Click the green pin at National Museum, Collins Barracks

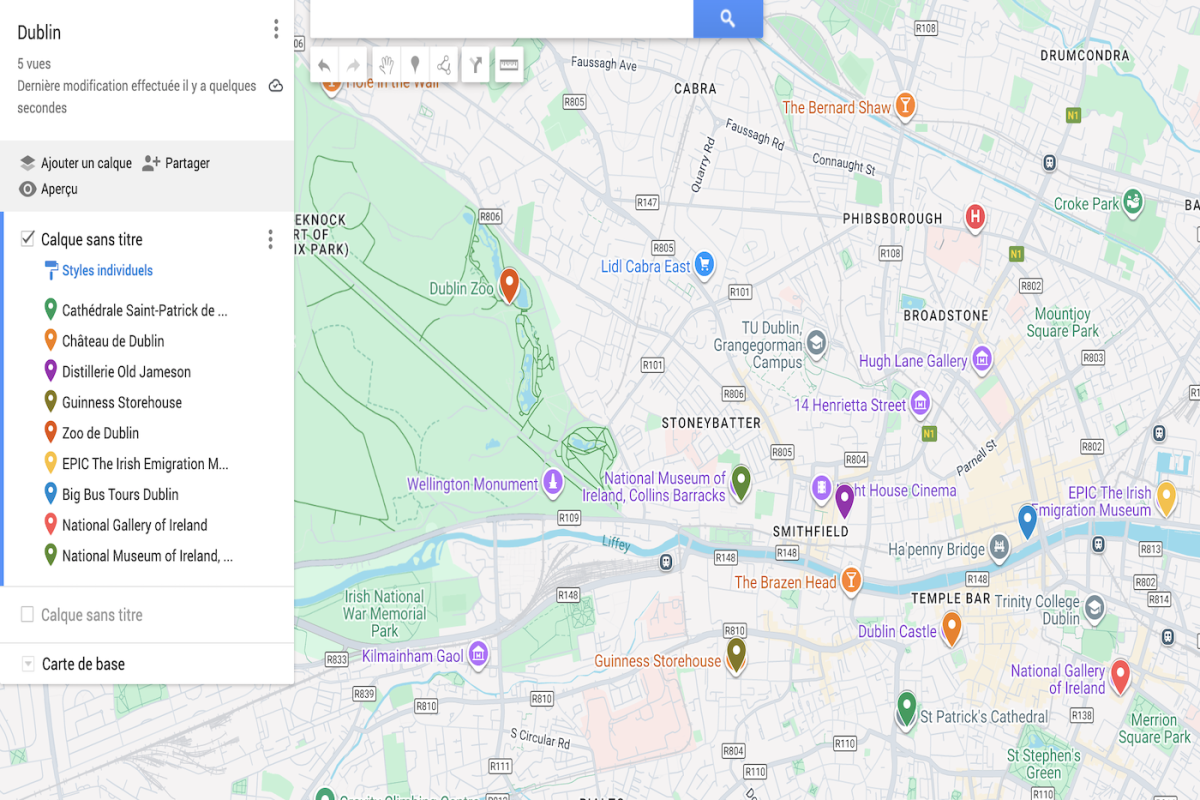(x=741, y=482)
